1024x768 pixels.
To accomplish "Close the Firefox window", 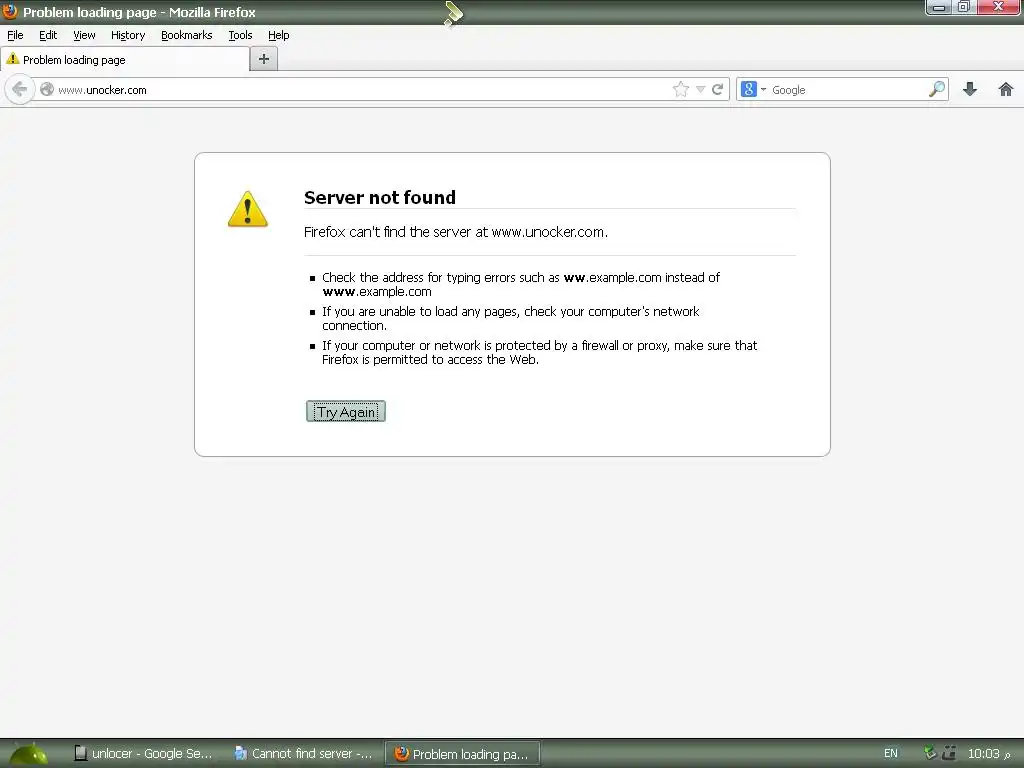I will coord(999,7).
